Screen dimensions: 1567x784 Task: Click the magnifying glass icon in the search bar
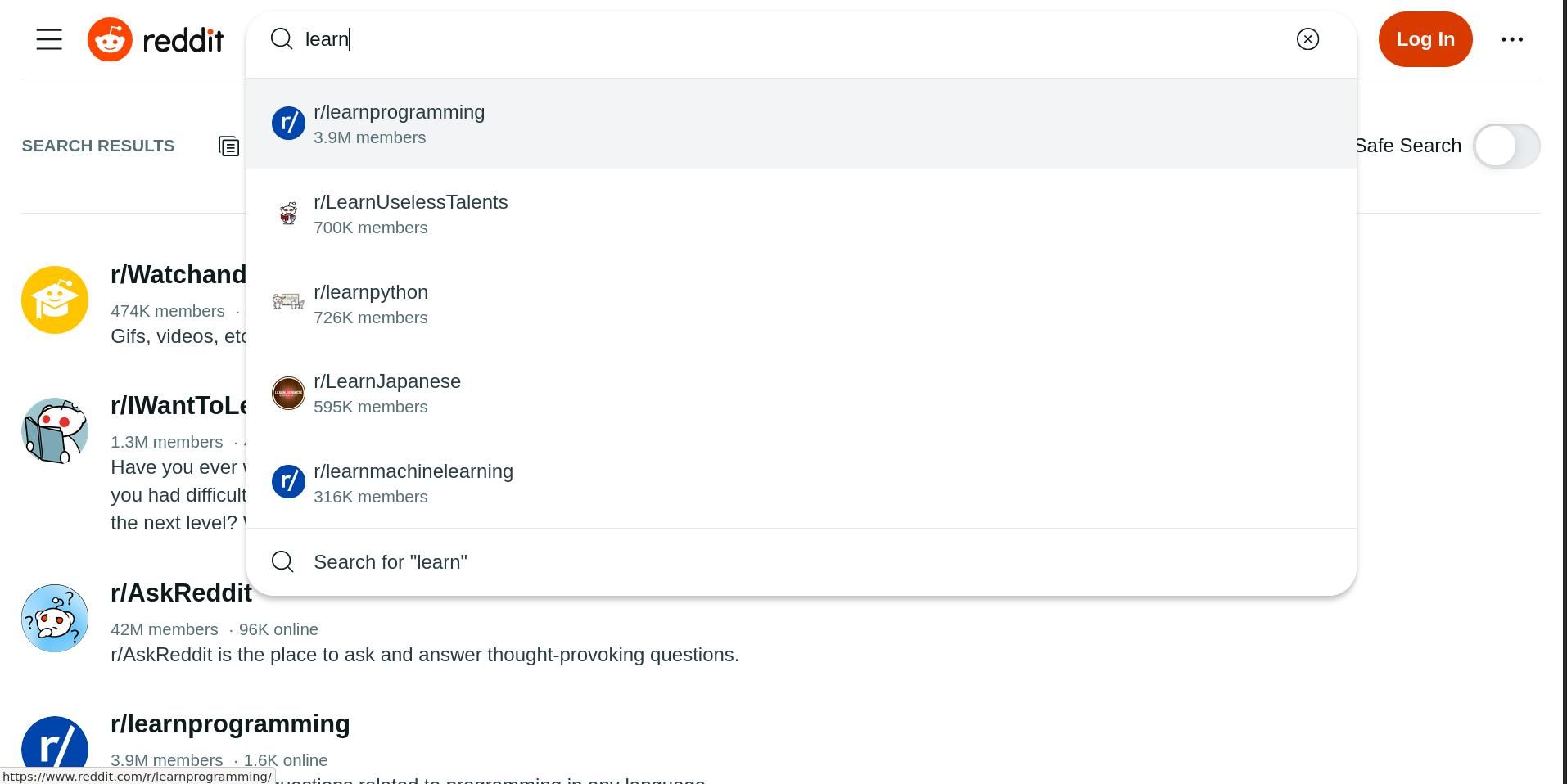pos(282,38)
